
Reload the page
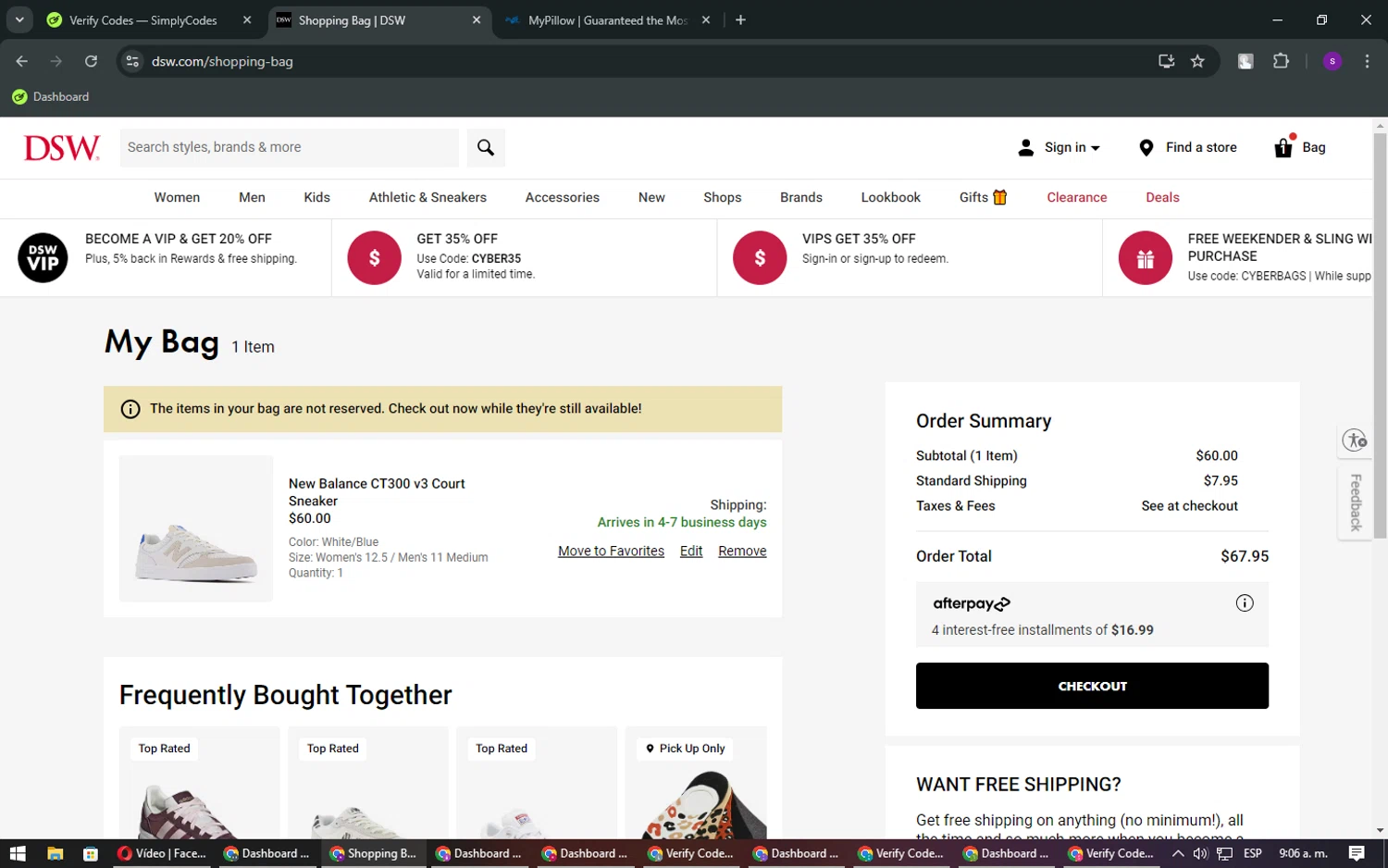91,61
